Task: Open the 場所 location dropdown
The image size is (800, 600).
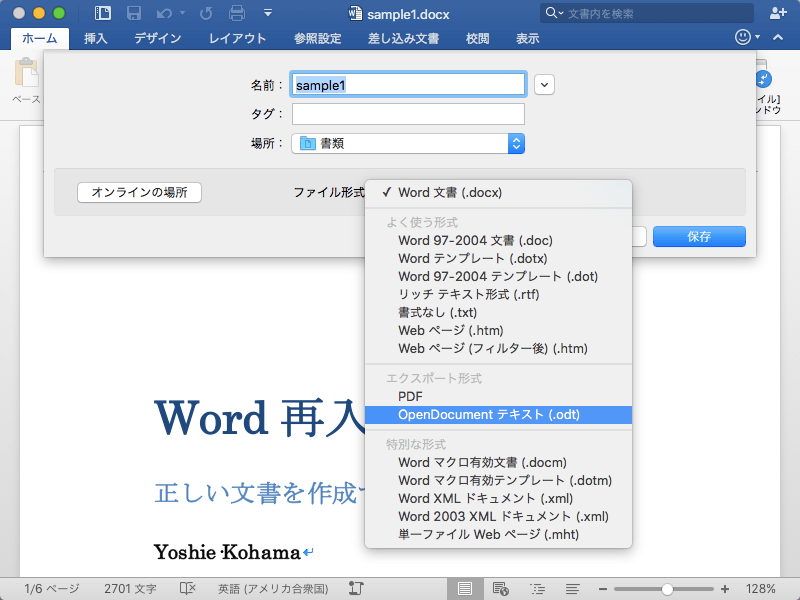Action: tap(408, 143)
